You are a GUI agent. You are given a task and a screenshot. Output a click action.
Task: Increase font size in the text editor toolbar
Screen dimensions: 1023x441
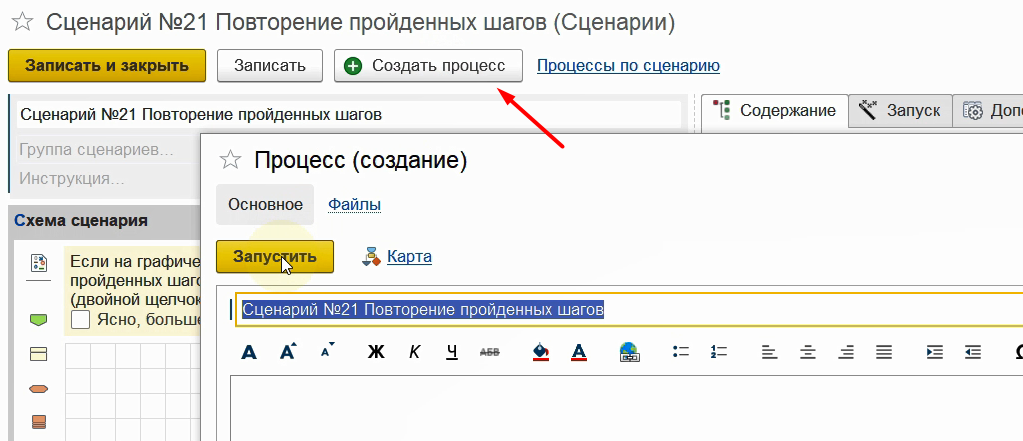click(x=288, y=352)
